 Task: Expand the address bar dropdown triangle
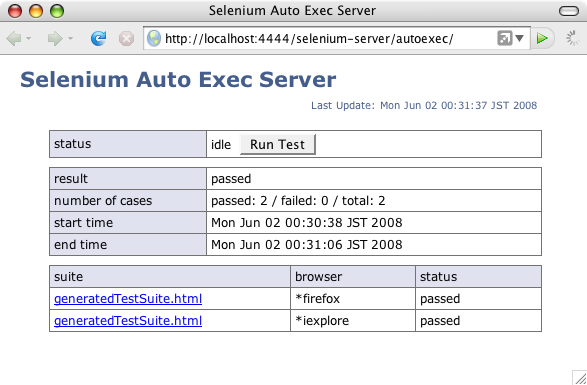(519, 38)
